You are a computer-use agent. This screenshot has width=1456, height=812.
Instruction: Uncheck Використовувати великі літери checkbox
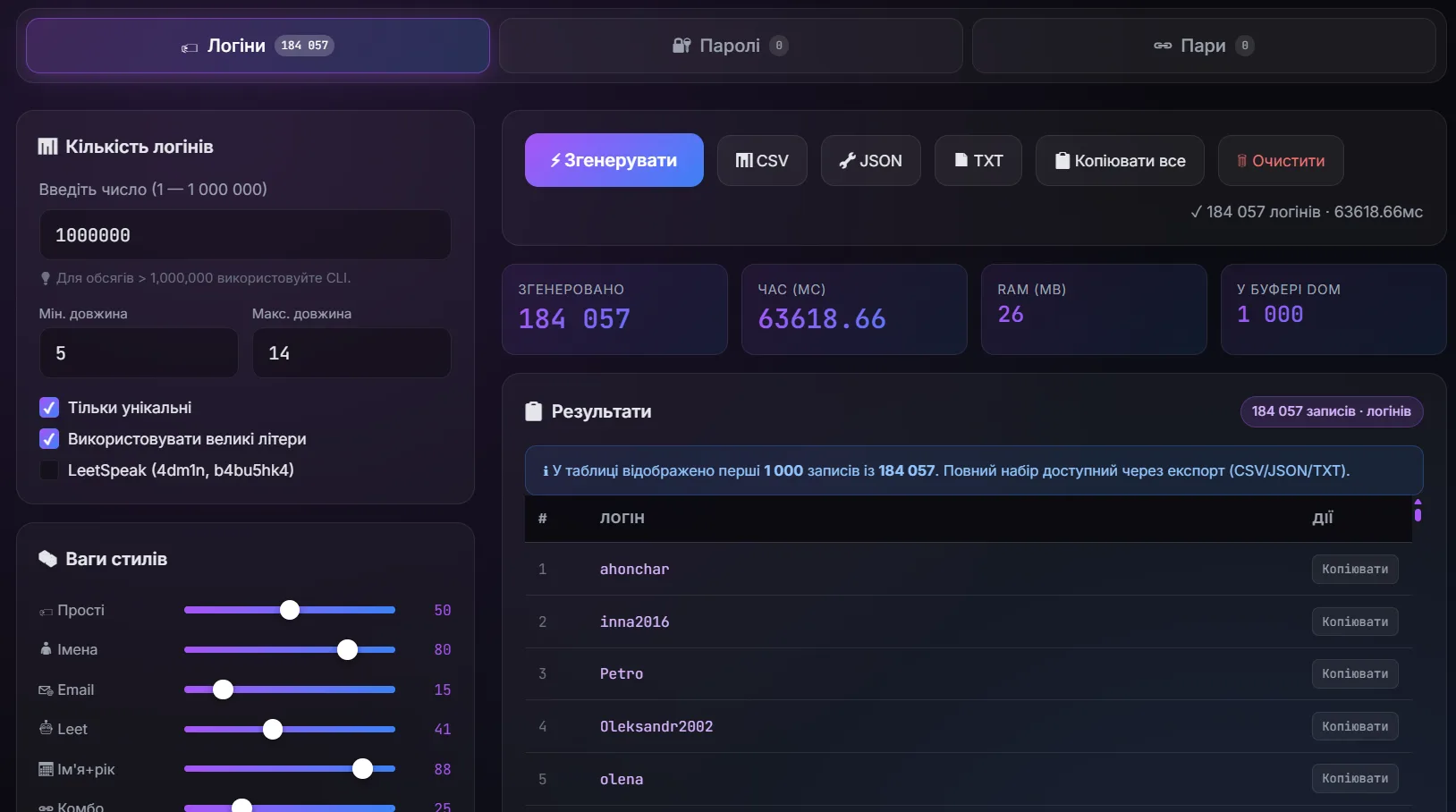tap(49, 439)
